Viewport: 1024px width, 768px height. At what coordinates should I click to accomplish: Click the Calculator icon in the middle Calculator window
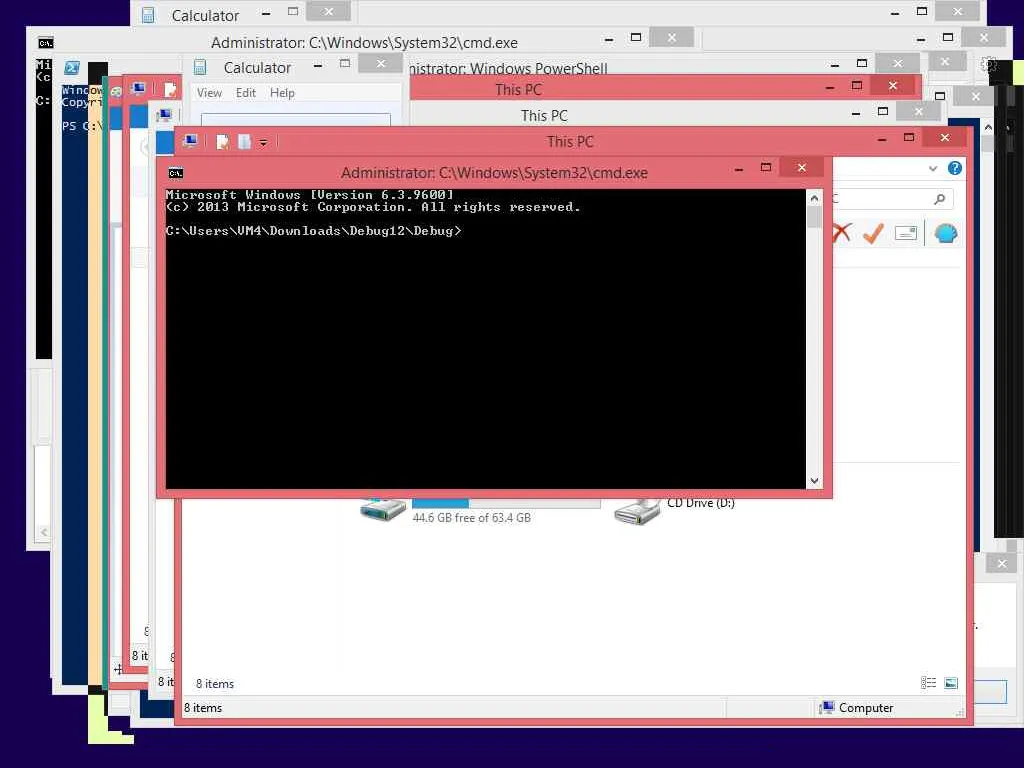pos(200,67)
